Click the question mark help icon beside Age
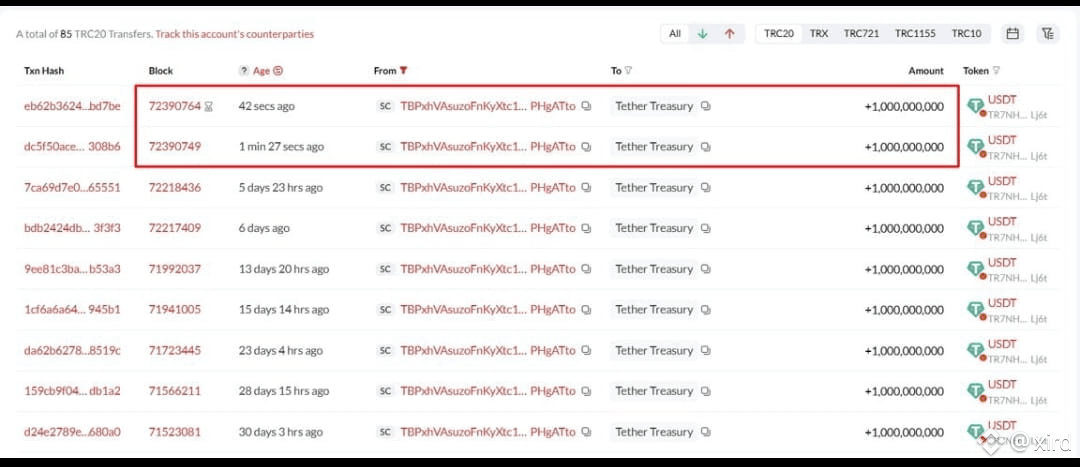1080x467 pixels. [x=243, y=71]
